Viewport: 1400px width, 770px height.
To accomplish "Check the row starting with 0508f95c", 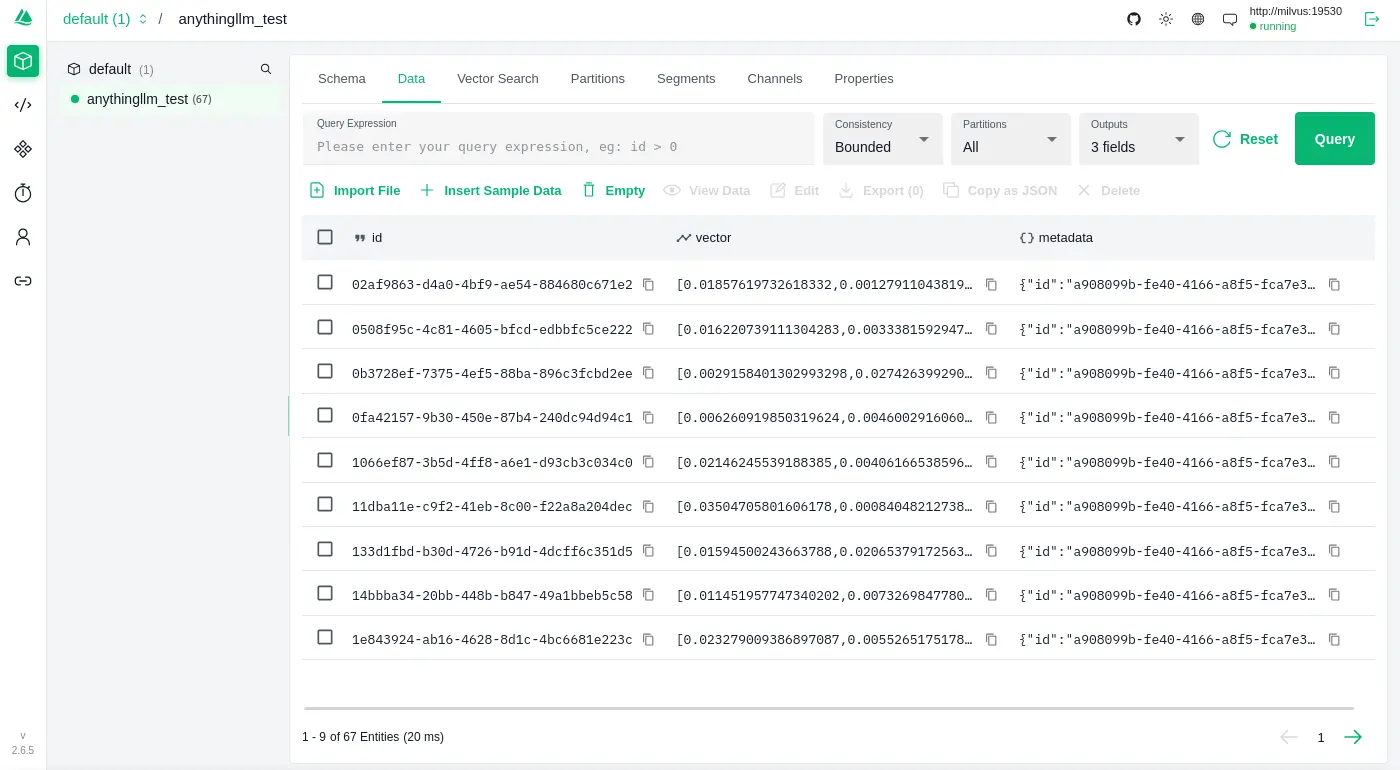I will coord(325,327).
